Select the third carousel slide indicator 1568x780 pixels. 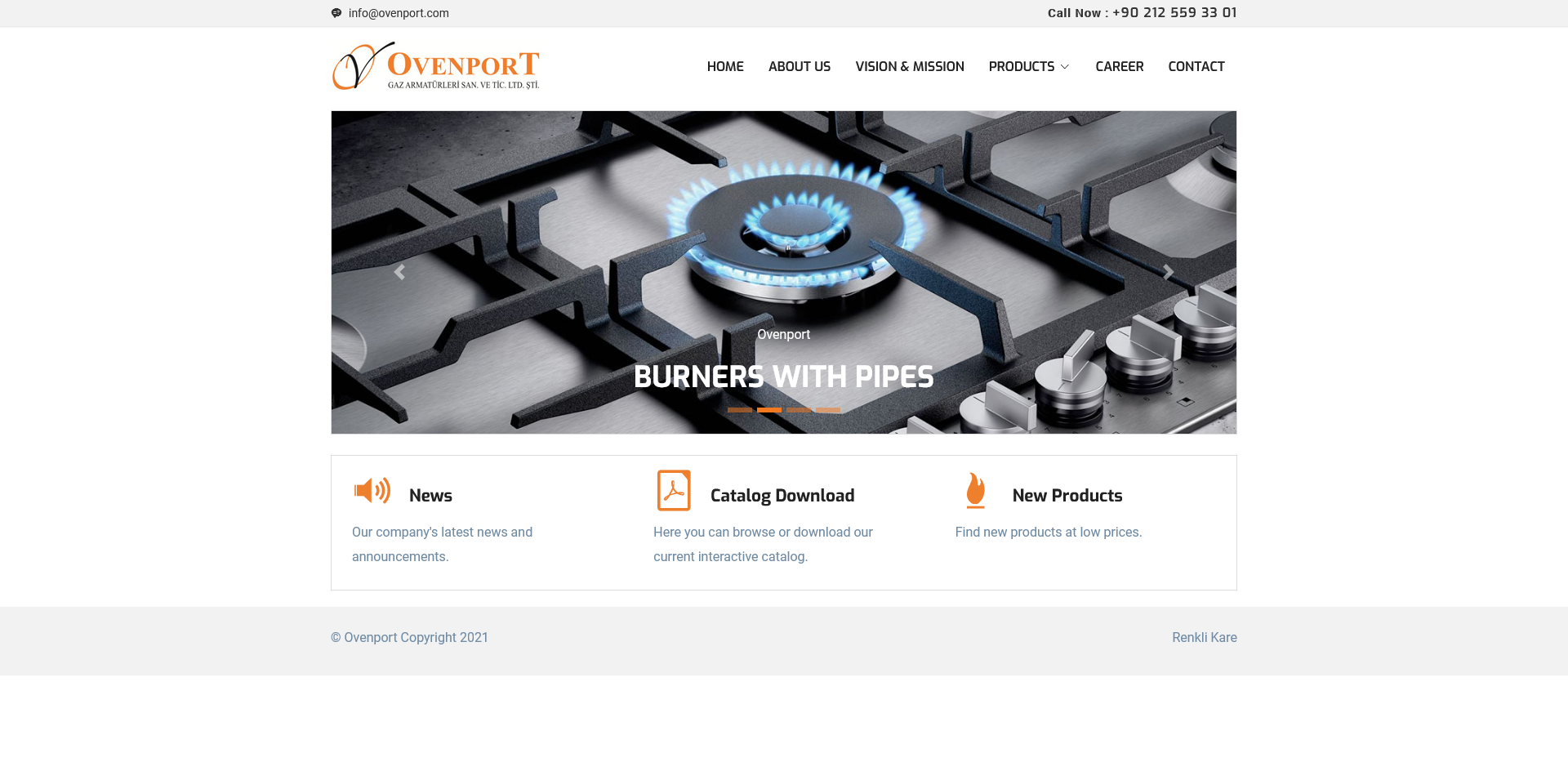point(799,410)
